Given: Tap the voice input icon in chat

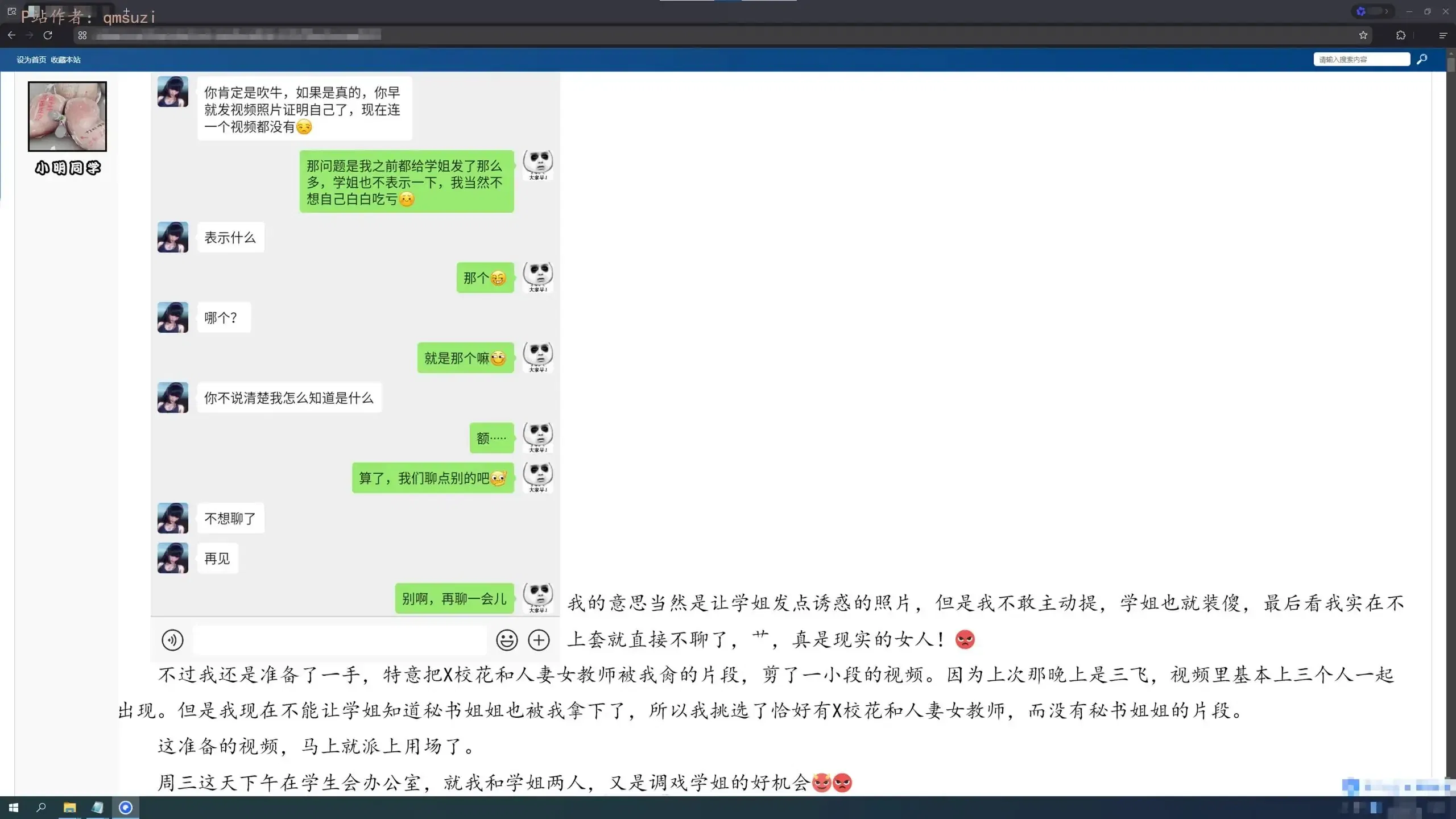Looking at the screenshot, I should (172, 640).
